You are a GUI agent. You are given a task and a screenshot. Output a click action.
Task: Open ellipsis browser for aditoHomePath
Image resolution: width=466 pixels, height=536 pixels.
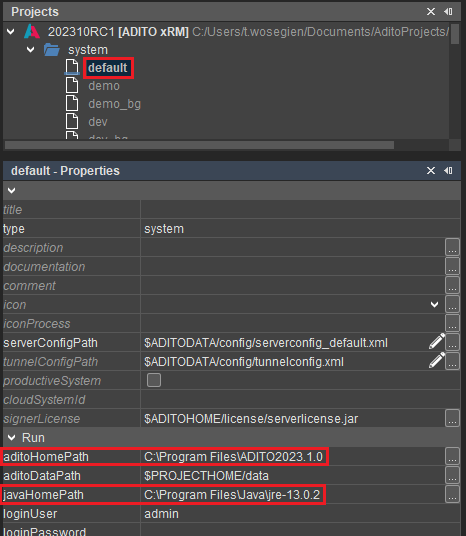(452, 456)
